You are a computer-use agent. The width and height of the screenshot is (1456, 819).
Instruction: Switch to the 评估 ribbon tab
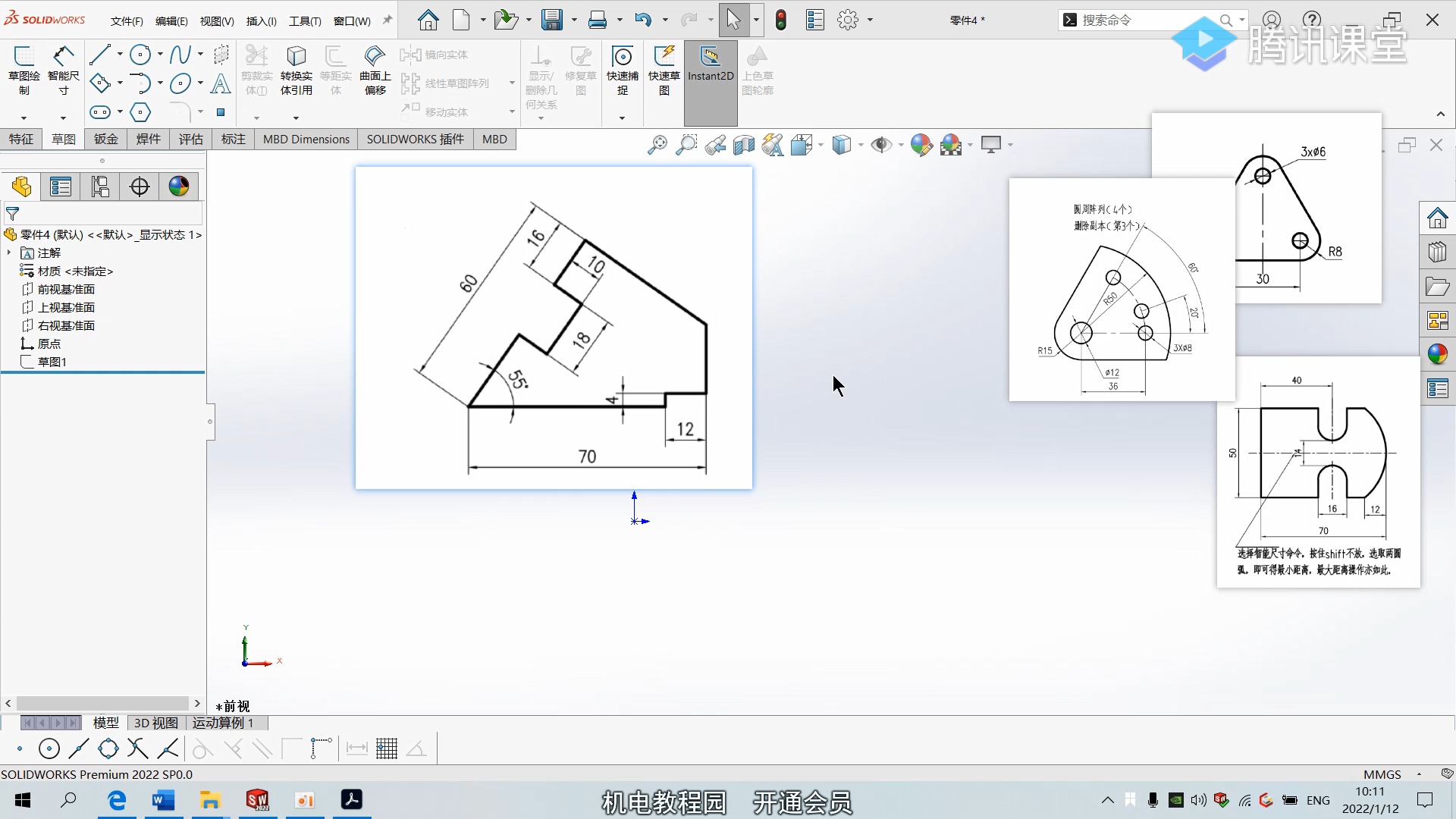191,139
